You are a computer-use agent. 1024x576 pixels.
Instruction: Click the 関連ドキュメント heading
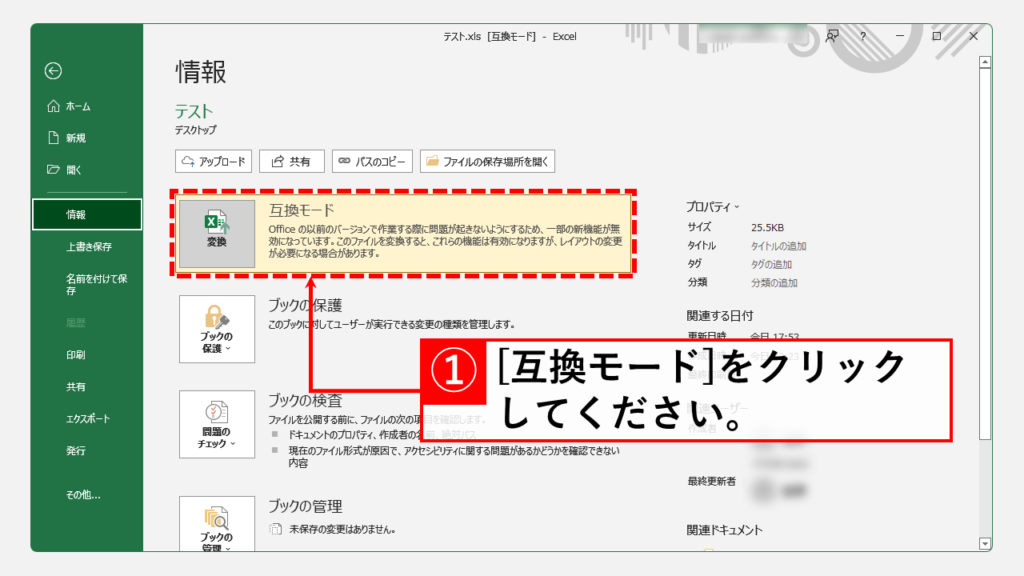click(724, 530)
